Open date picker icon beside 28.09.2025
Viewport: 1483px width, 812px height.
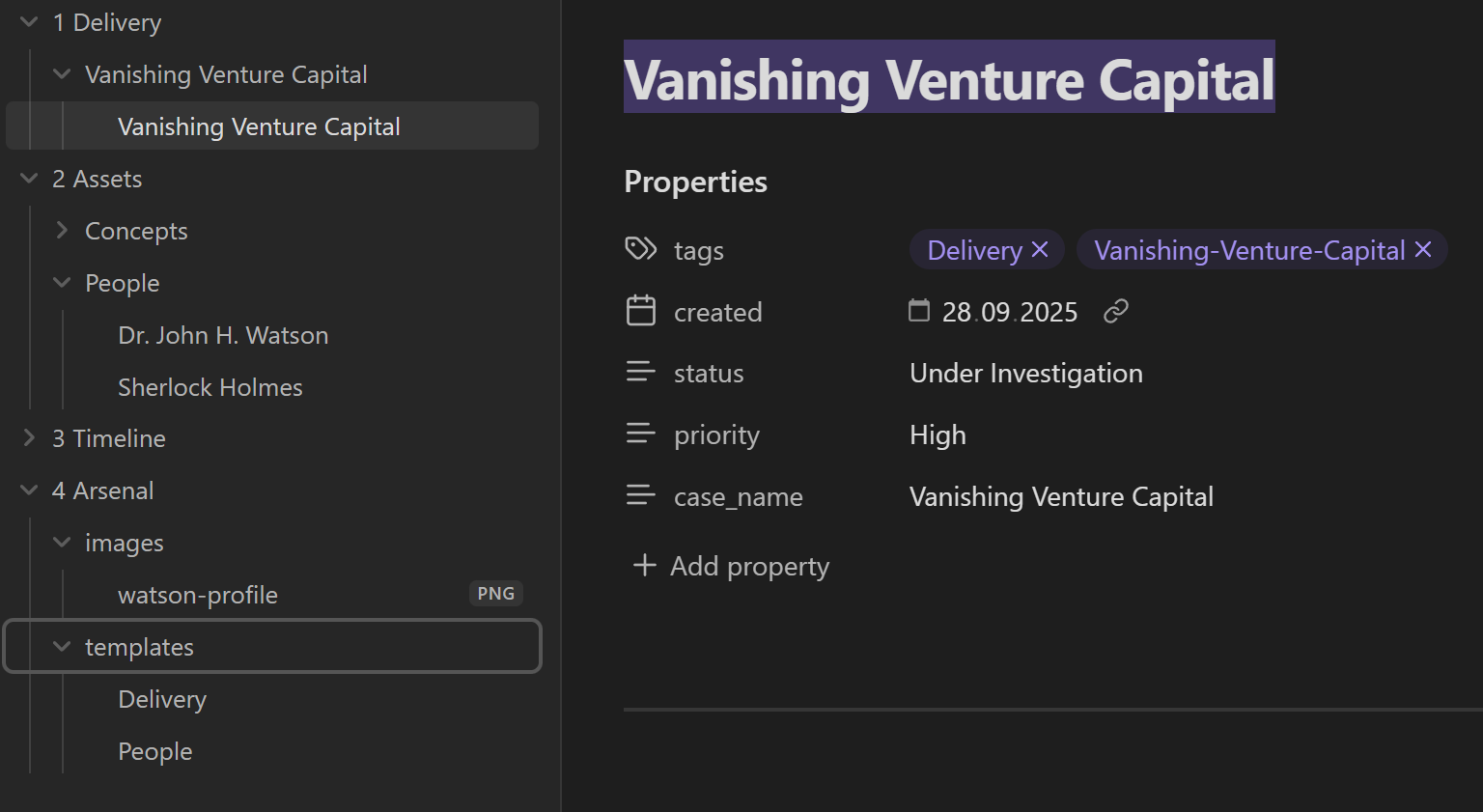coord(919,311)
